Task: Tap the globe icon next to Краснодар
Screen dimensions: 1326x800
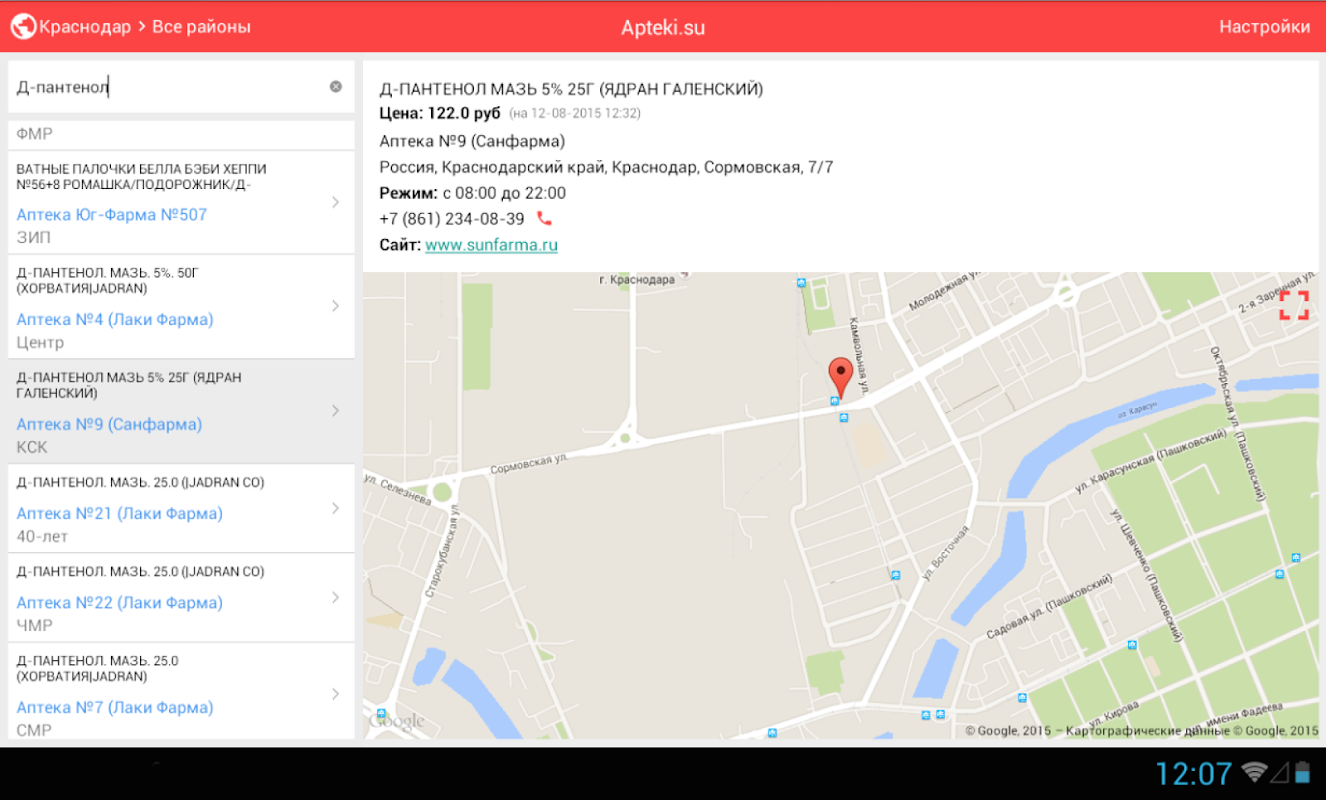Action: coord(22,27)
